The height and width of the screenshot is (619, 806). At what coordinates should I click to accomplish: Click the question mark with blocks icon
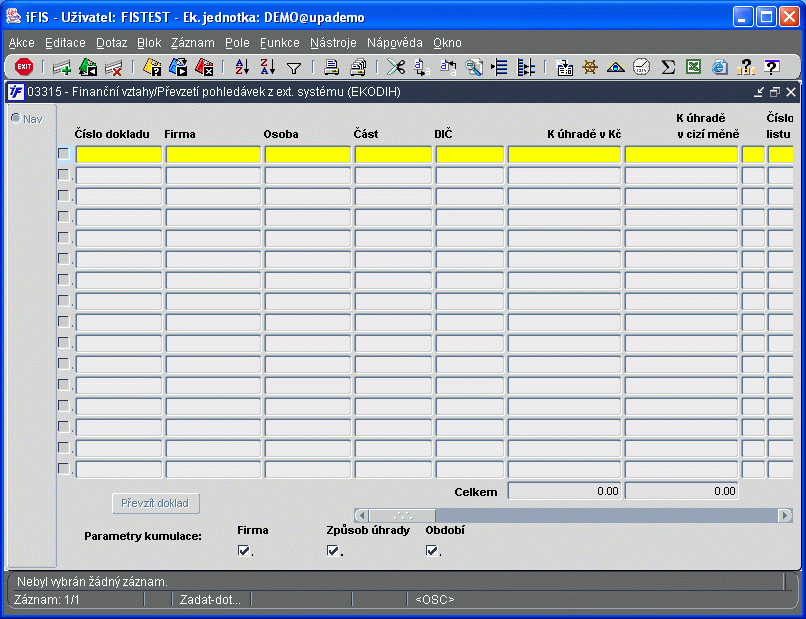coord(745,67)
